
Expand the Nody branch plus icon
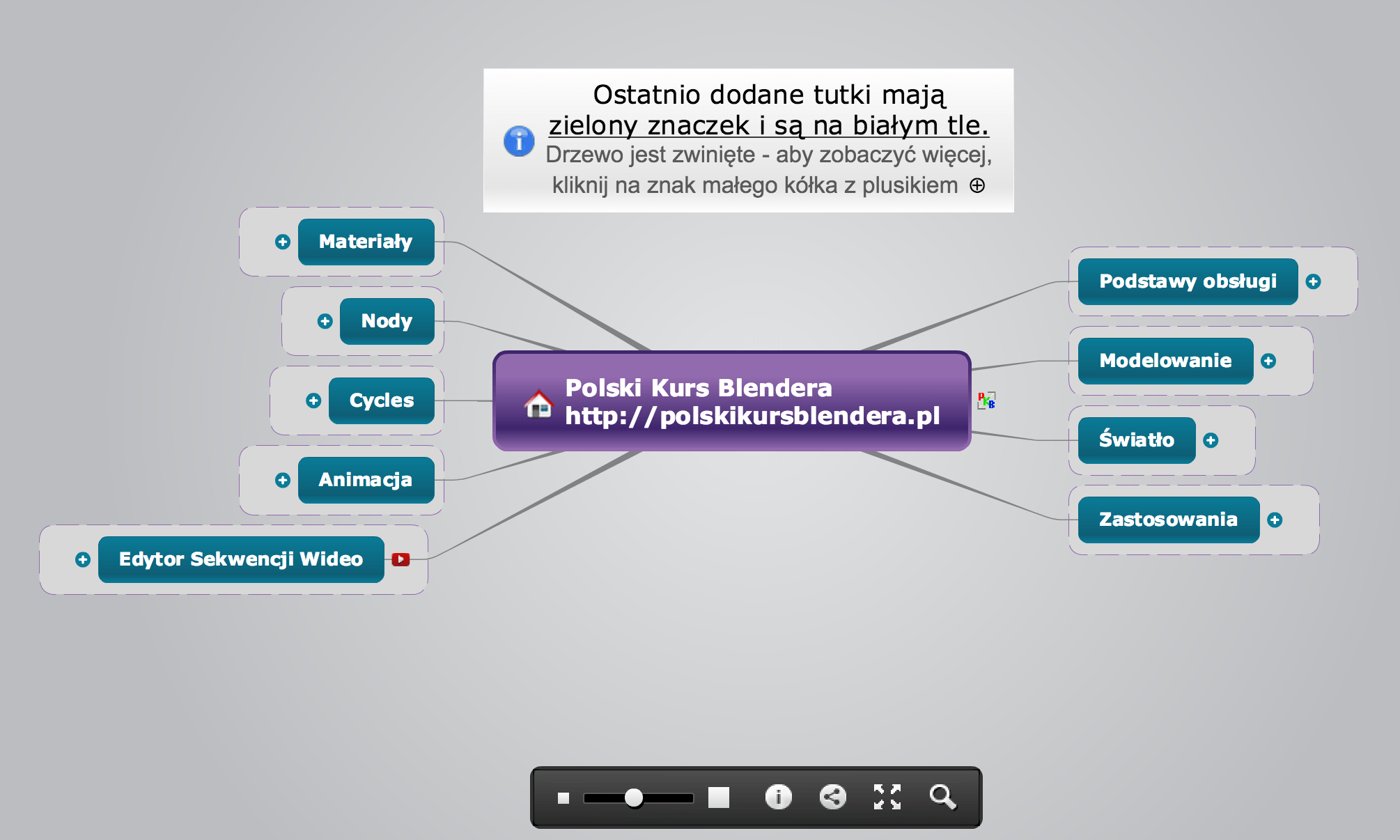(325, 321)
